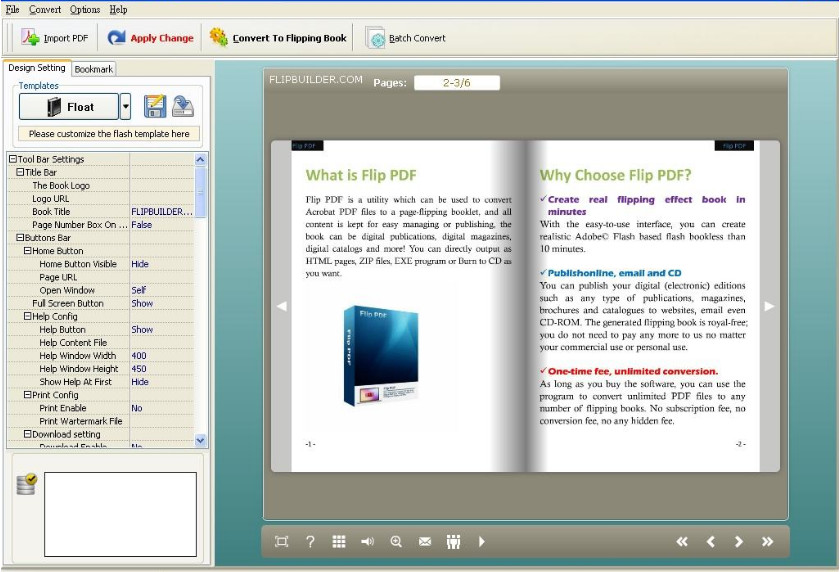This screenshot has height=572, width=840.
Task: Click the heading What is Flip PDF
Action: 361,175
